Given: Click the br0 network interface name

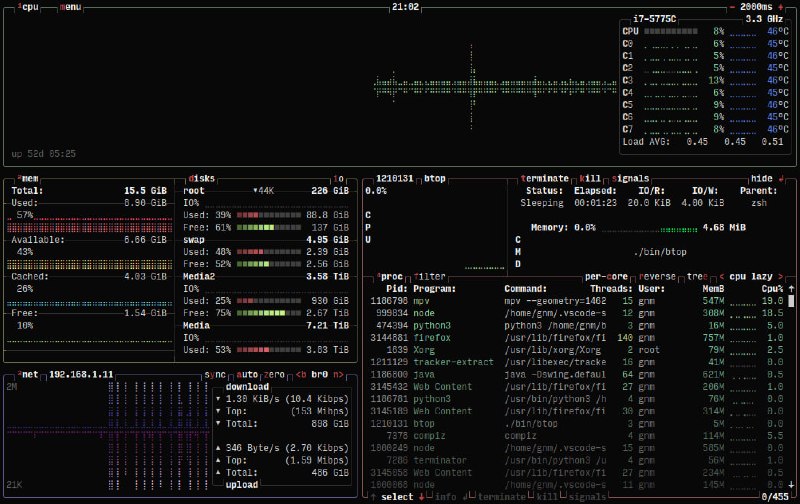Looking at the screenshot, I should click(x=319, y=374).
